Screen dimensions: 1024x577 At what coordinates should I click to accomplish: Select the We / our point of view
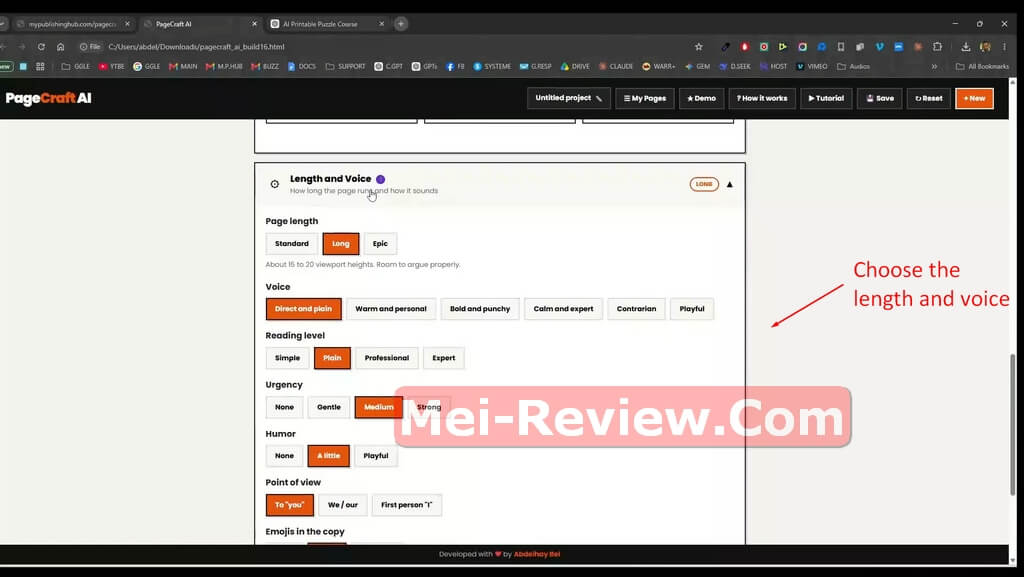point(343,505)
